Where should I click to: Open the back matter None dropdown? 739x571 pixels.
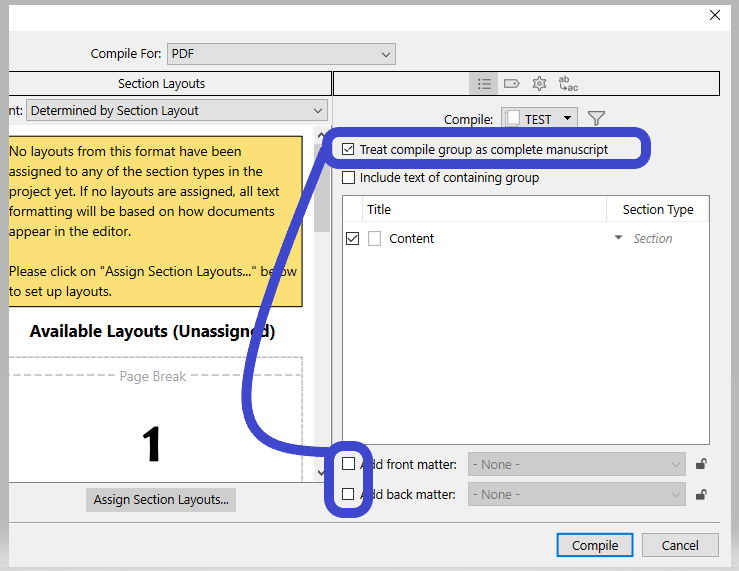pyautogui.click(x=577, y=495)
